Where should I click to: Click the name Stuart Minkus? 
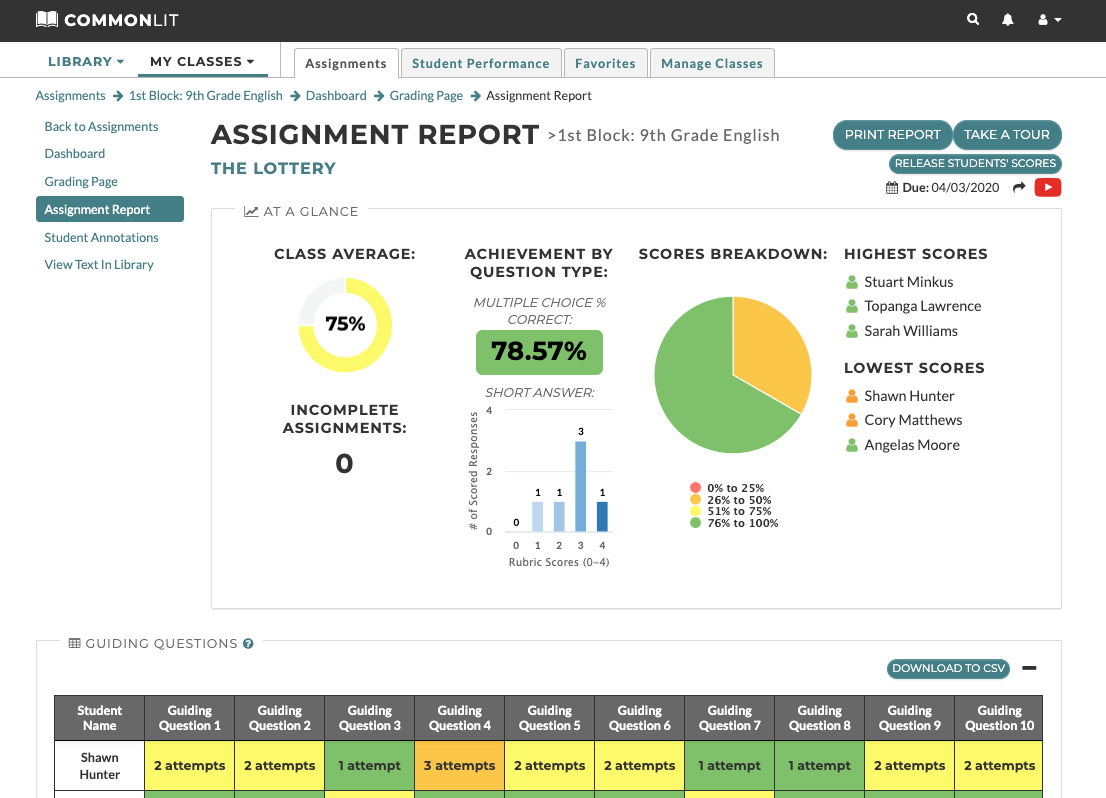[x=908, y=282]
